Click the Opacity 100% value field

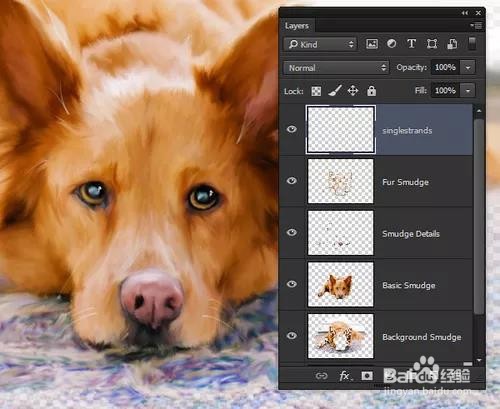click(x=445, y=68)
